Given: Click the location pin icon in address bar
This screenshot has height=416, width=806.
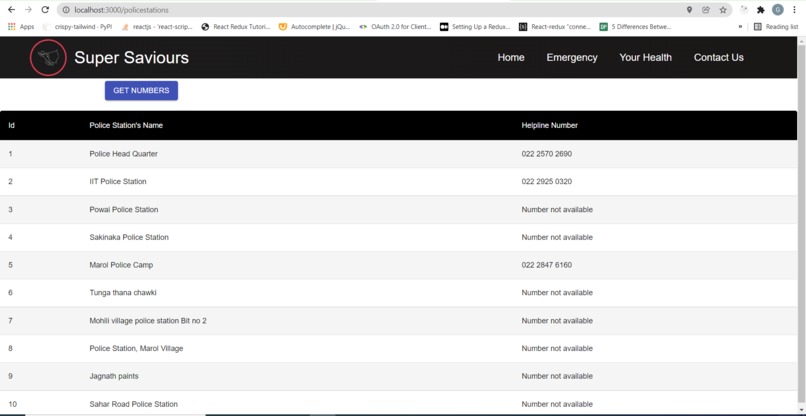Looking at the screenshot, I should [689, 10].
